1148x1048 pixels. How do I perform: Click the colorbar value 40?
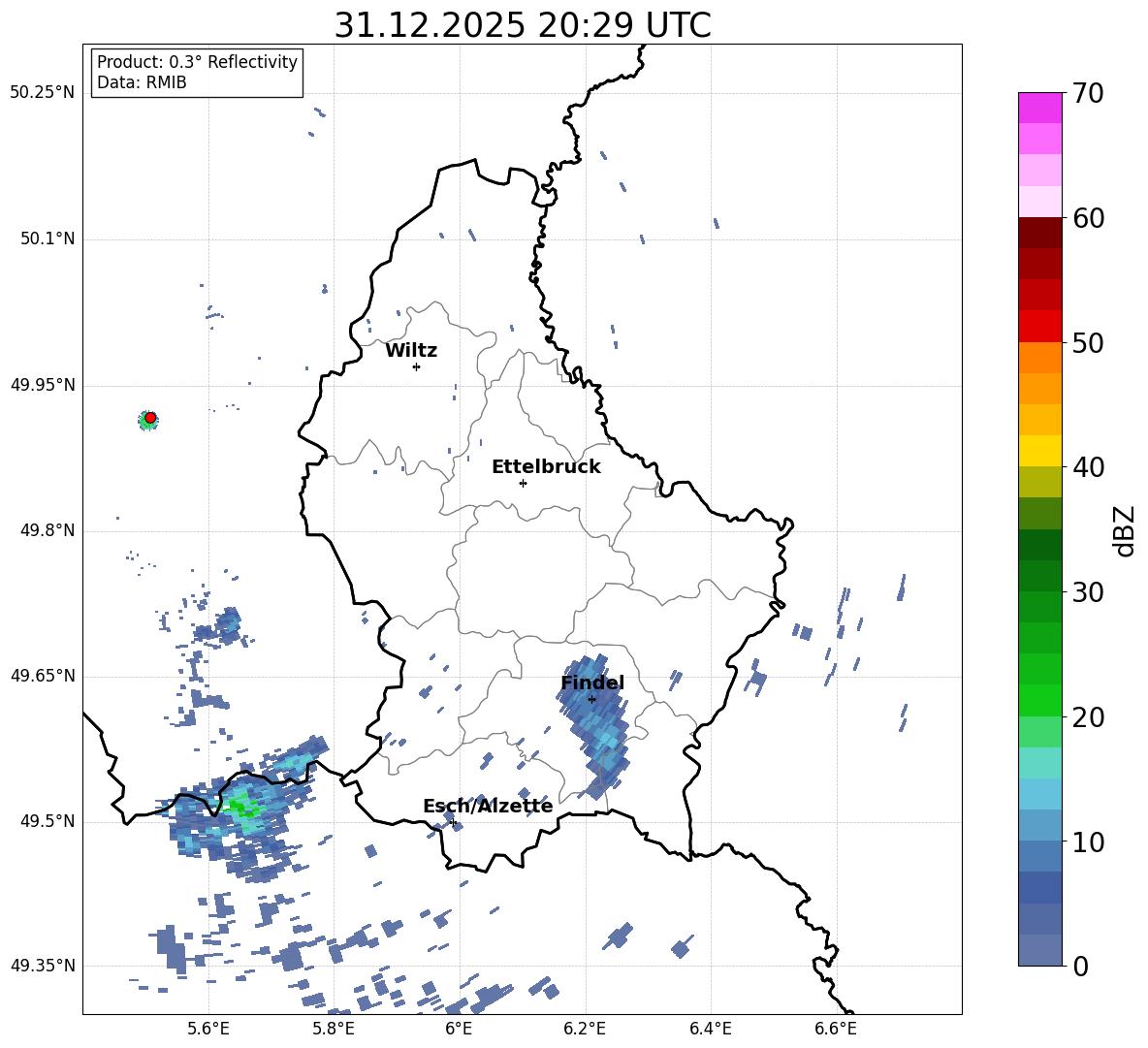(1088, 467)
